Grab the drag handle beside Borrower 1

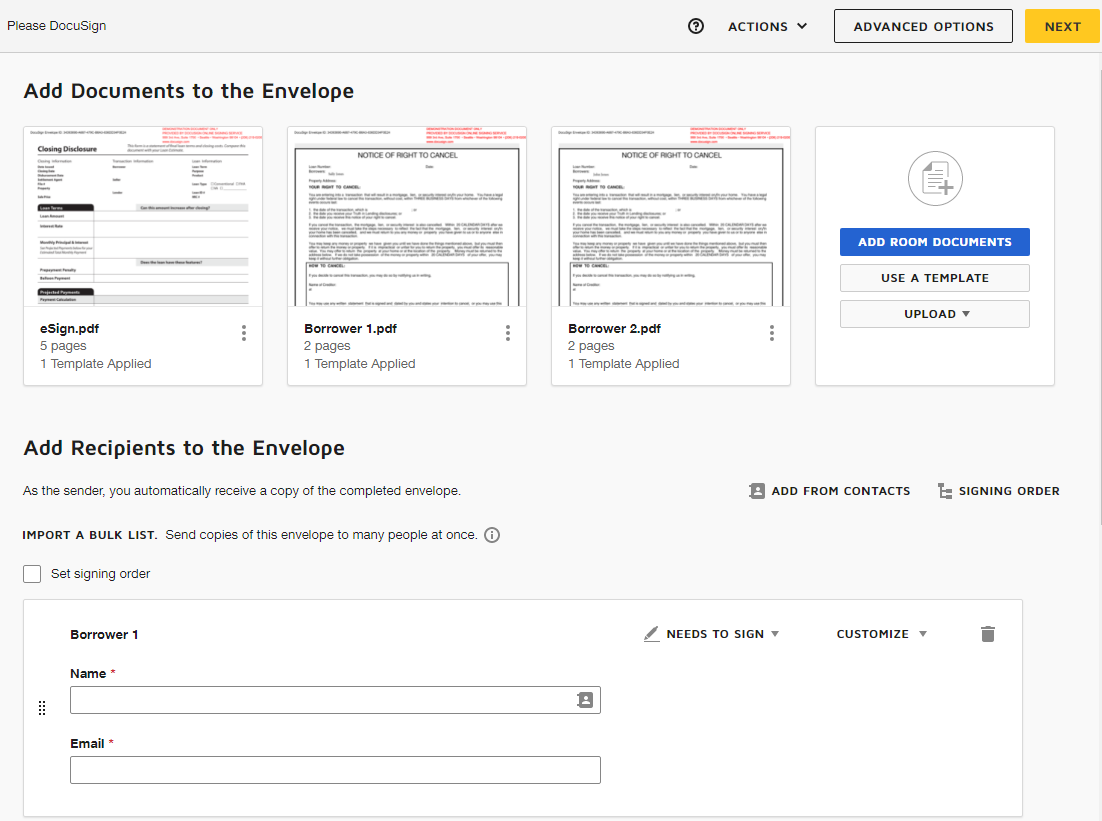pos(42,708)
